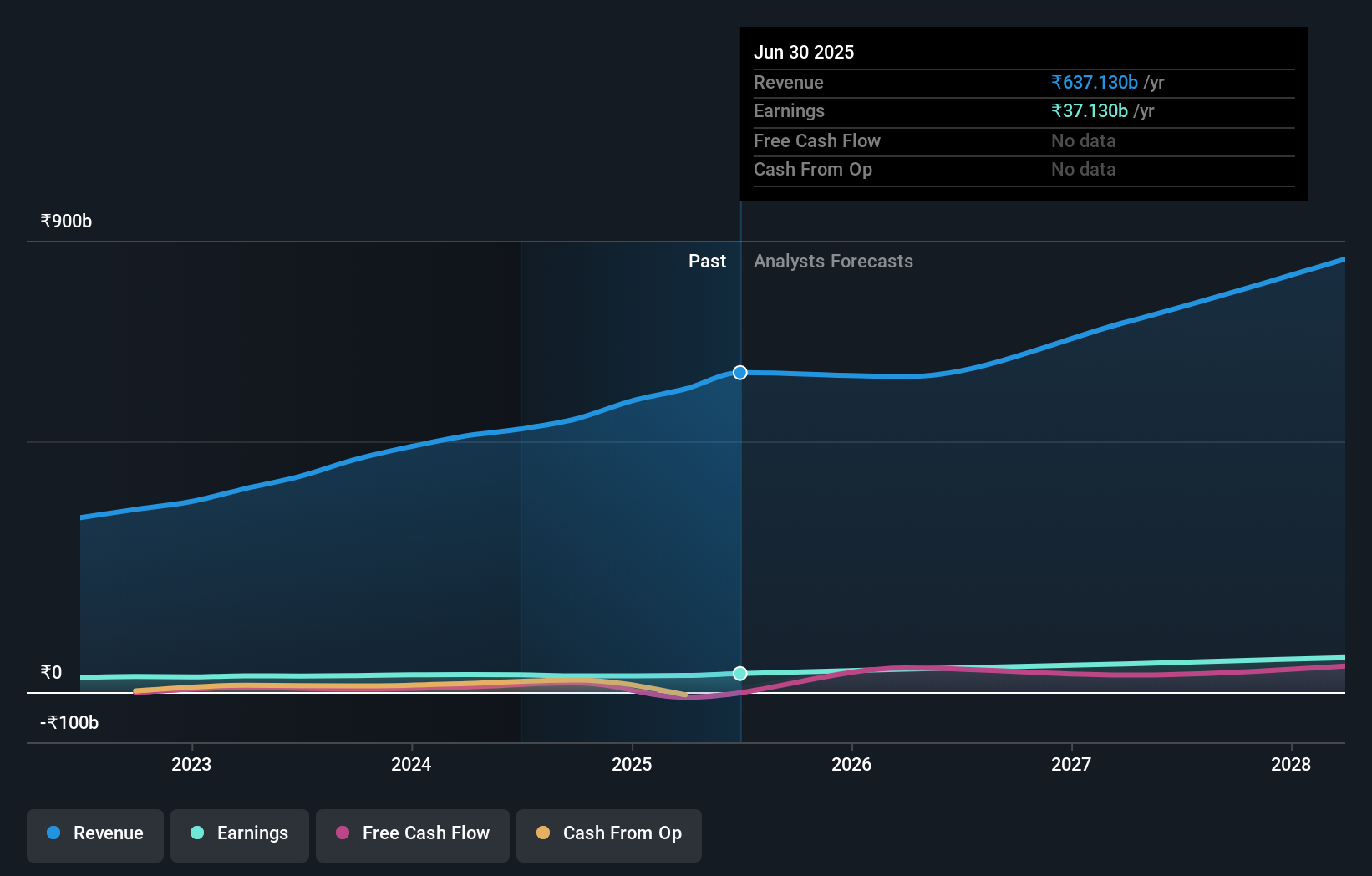Select the highlighted Earnings data point marker
1372x876 pixels.
739,673
